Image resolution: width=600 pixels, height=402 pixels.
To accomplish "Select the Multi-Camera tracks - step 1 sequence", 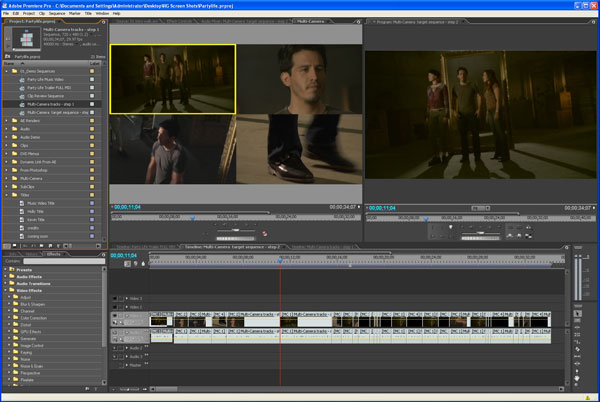I will pos(51,104).
